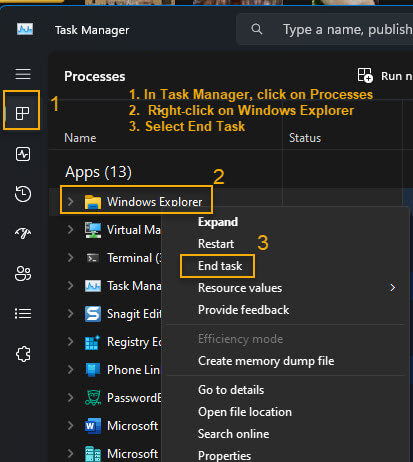Click the Run new task button label
Screen dimensions: 413x462
click(397, 76)
